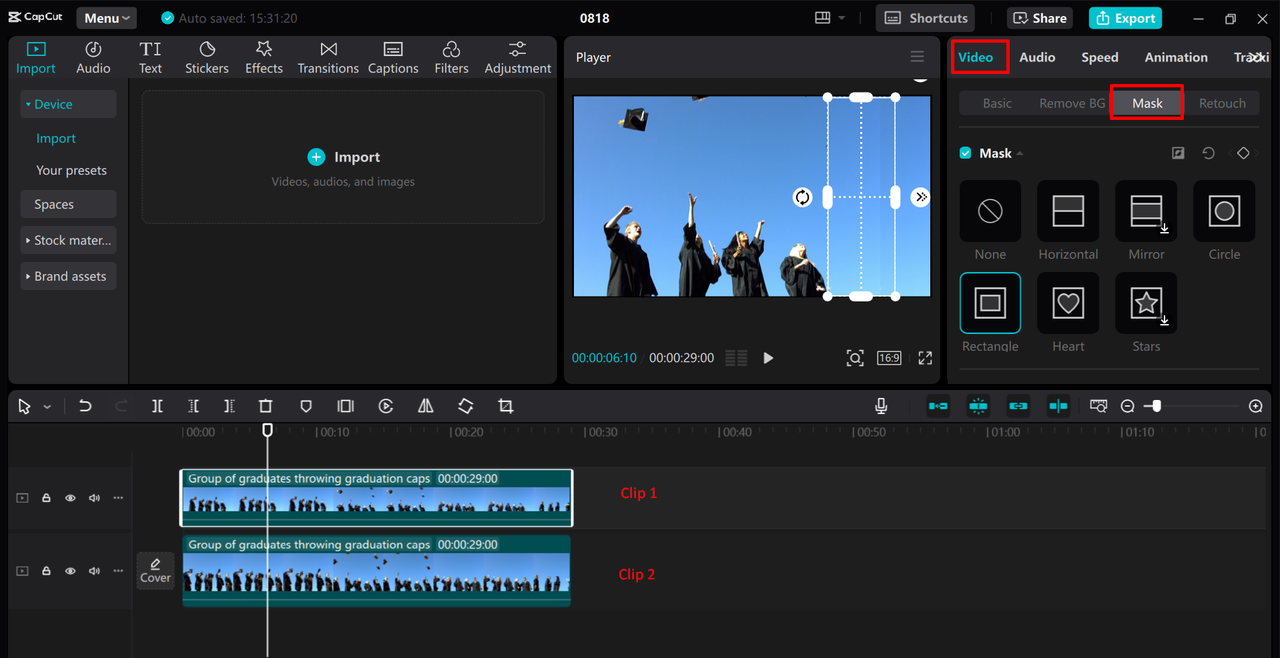Click the Split clip tool
Viewport: 1280px width, 658px height.
(157, 406)
